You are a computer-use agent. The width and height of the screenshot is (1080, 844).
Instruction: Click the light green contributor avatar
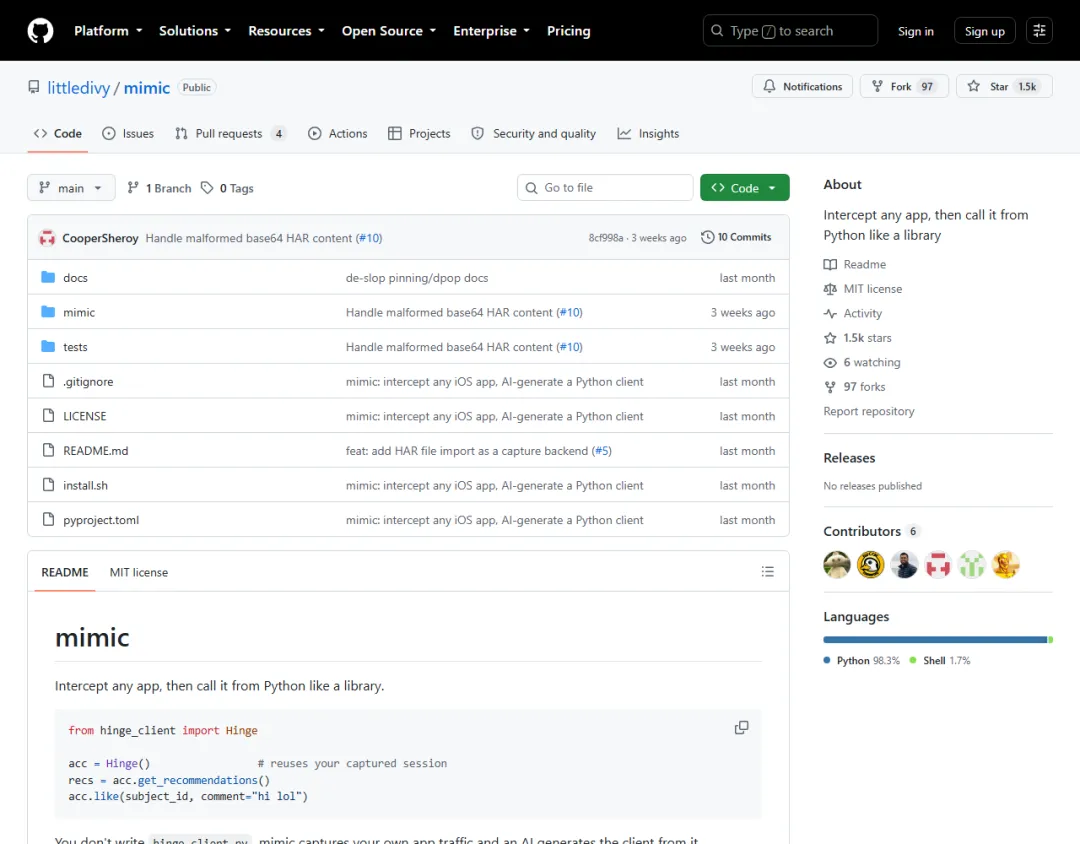point(972,565)
